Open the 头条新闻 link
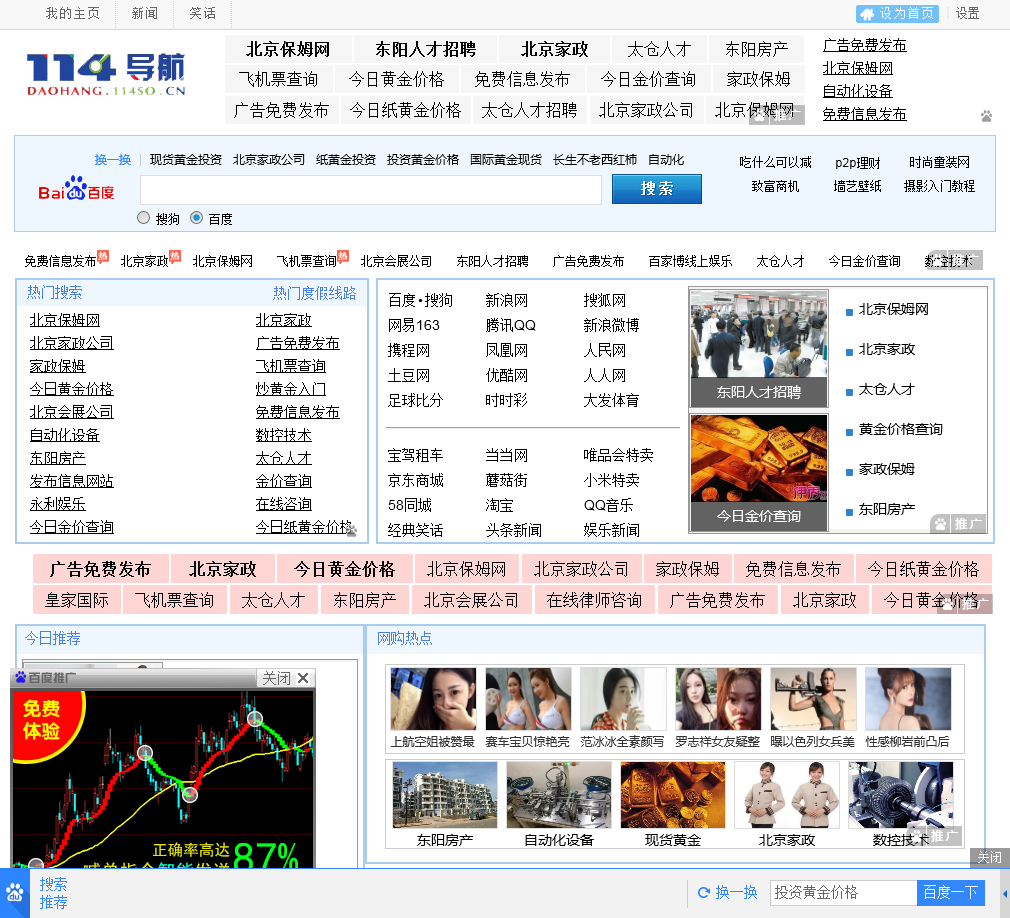 [x=513, y=531]
